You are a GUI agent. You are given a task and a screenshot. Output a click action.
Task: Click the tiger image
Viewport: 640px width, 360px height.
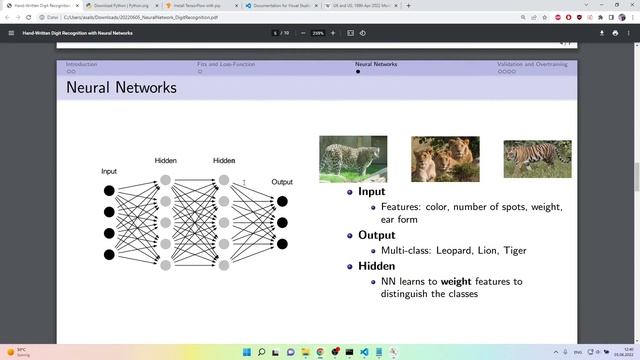click(538, 159)
